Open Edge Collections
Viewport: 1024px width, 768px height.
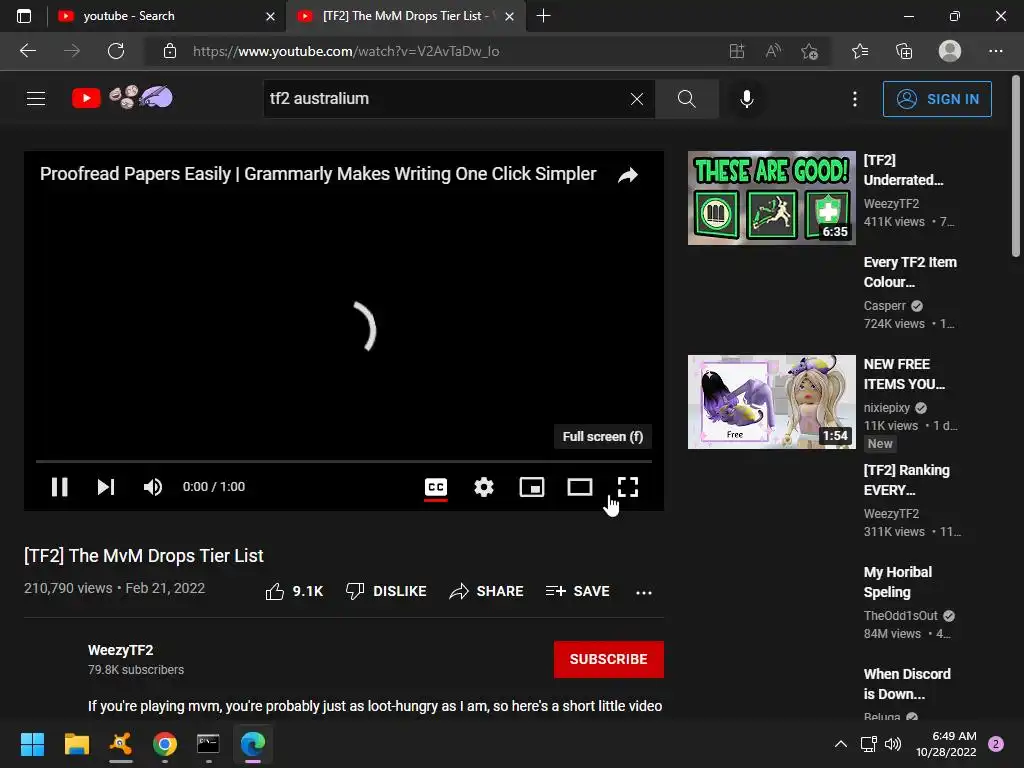[x=904, y=51]
